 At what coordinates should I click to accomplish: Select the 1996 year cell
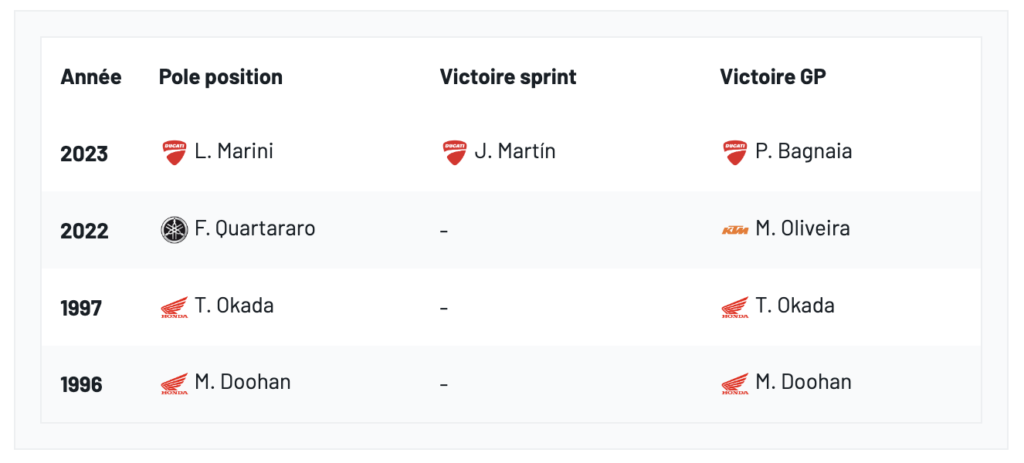(x=81, y=384)
